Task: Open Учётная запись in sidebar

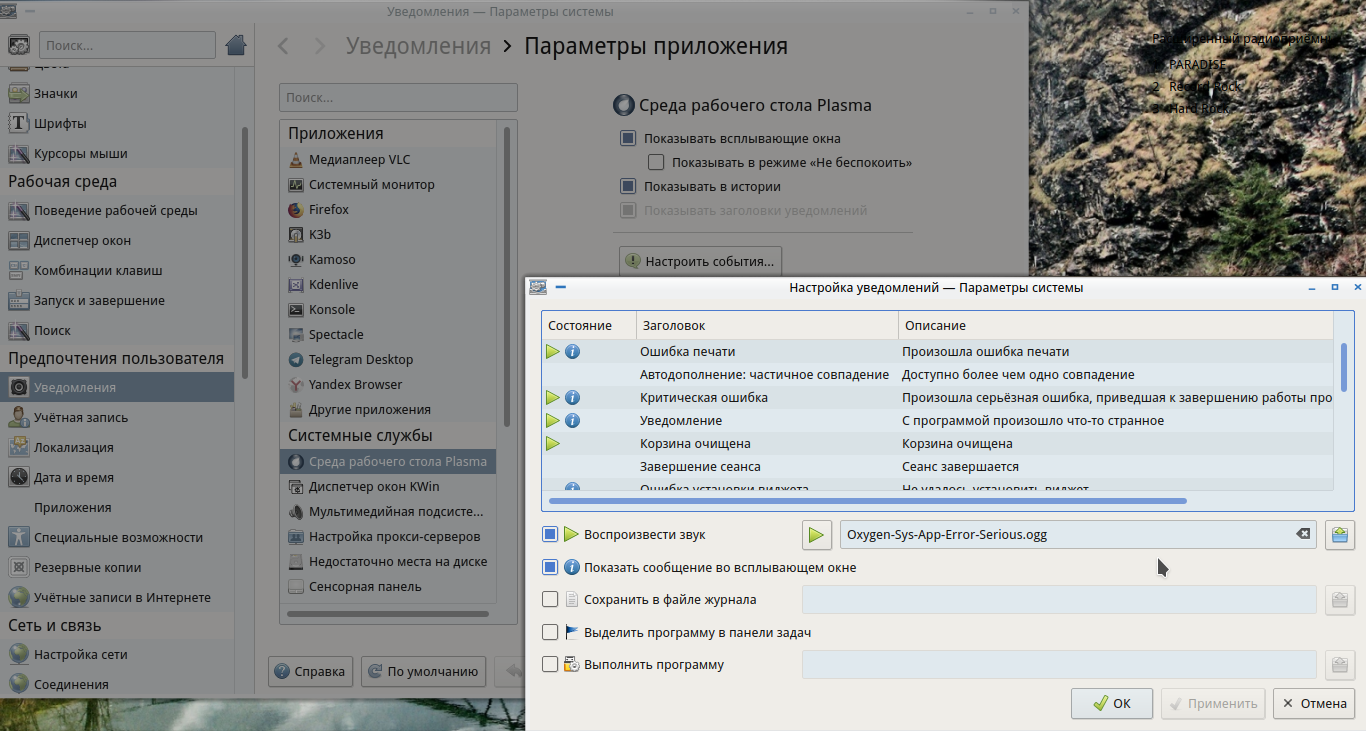Action: click(80, 418)
